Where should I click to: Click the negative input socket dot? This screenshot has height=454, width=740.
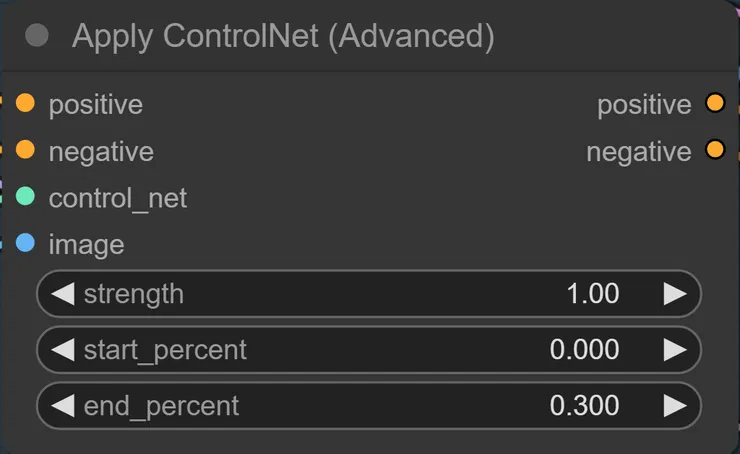pos(25,150)
